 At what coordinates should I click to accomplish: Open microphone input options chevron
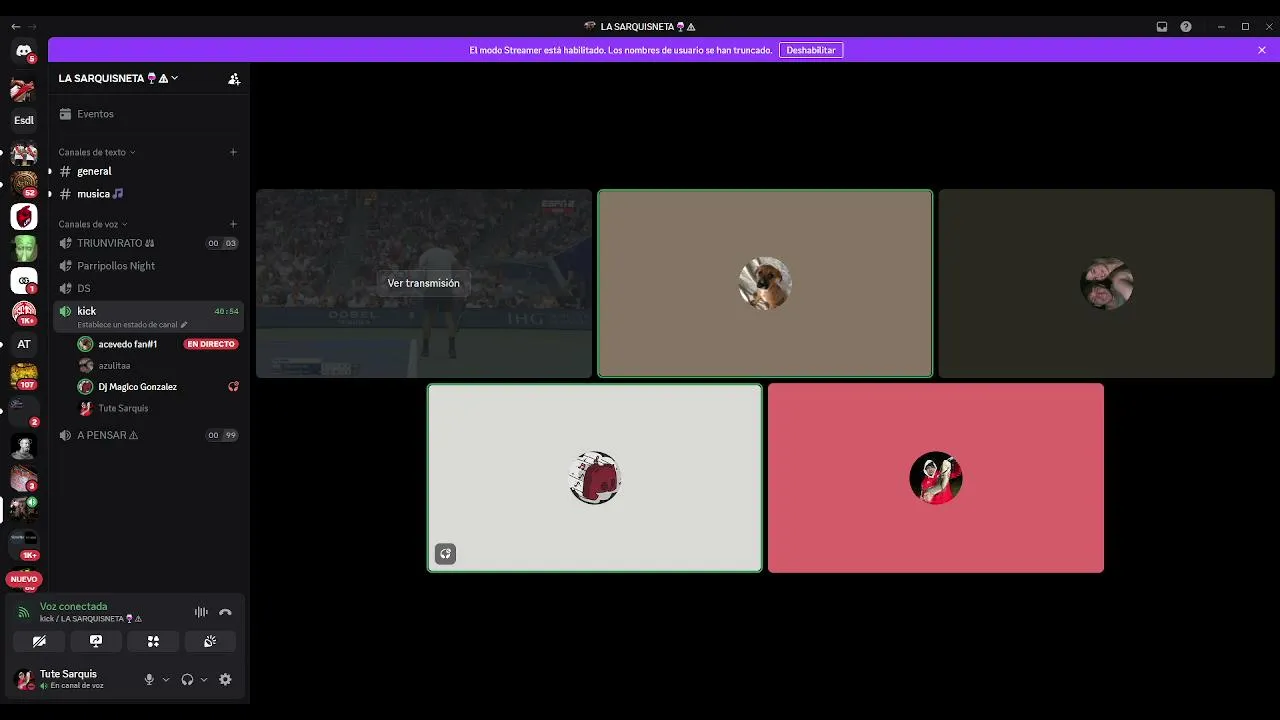166,680
